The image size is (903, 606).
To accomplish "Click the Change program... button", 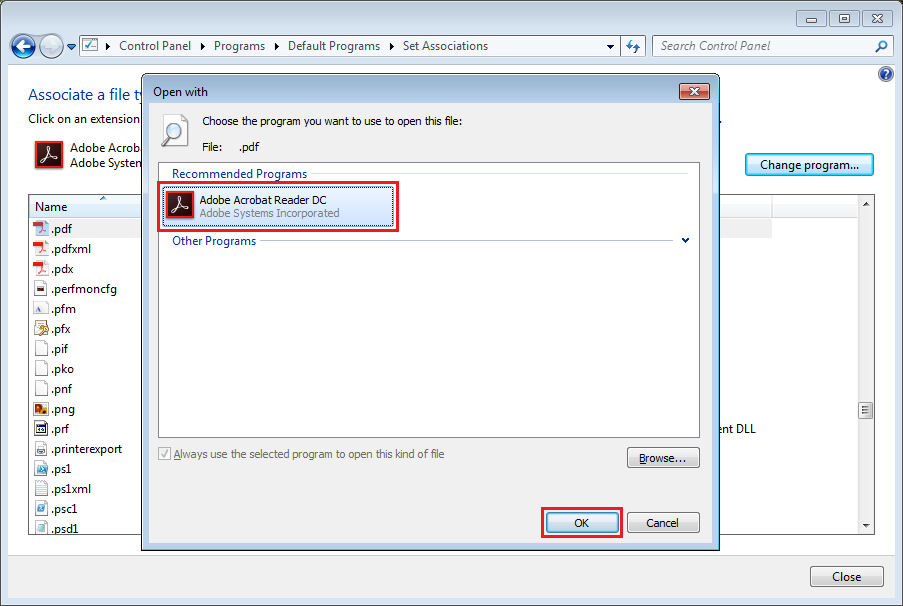I will [x=809, y=165].
